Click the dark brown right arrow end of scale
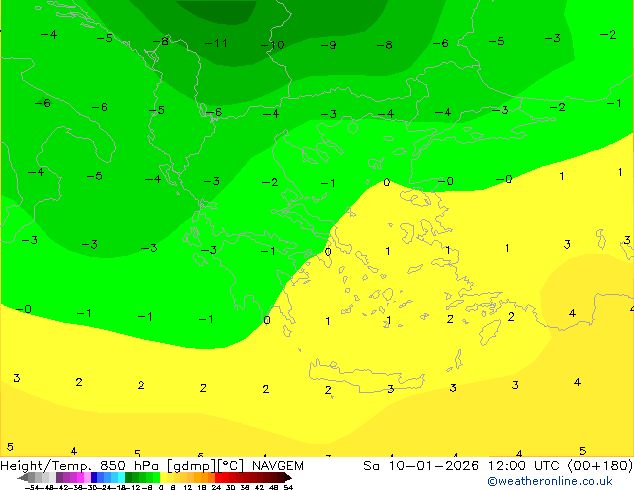The width and height of the screenshot is (634, 490). pyautogui.click(x=288, y=477)
